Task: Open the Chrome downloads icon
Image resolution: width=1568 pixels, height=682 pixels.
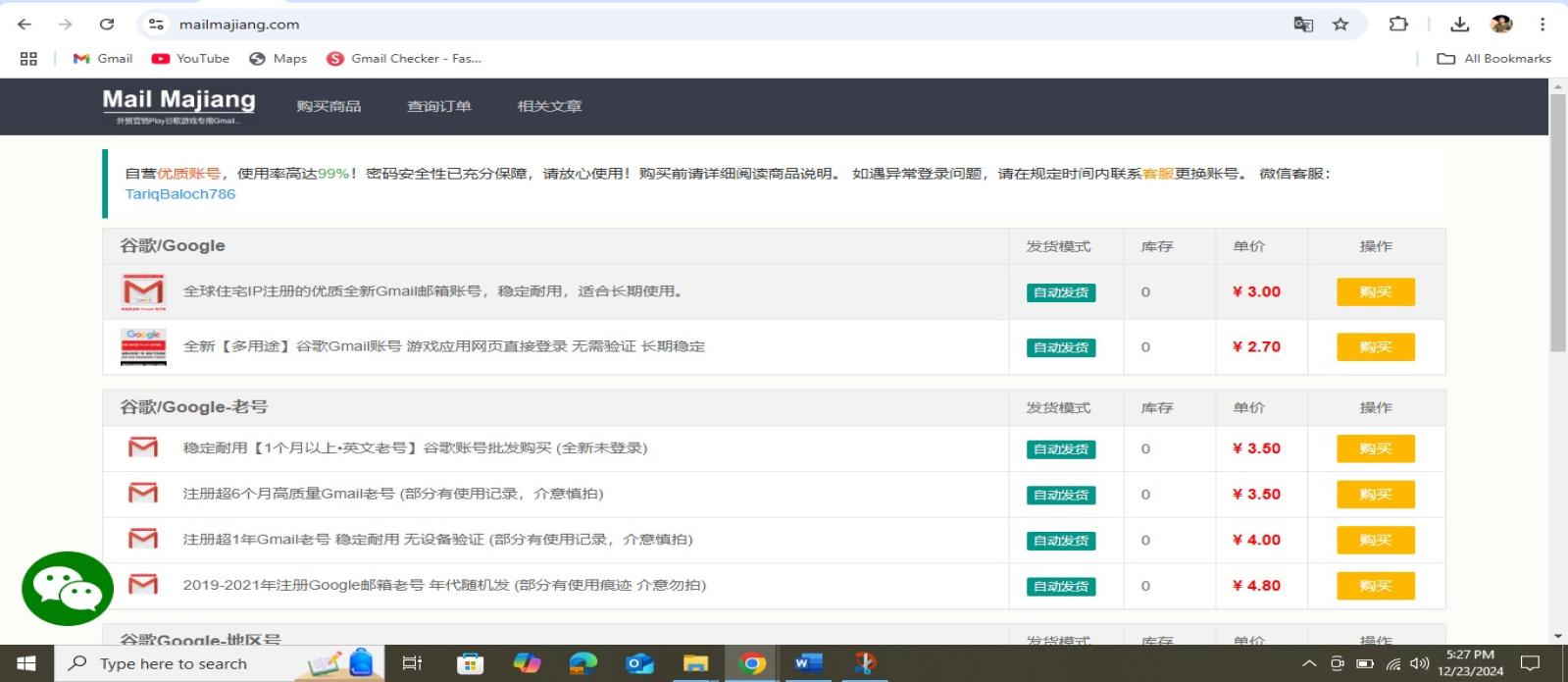Action: [1459, 25]
